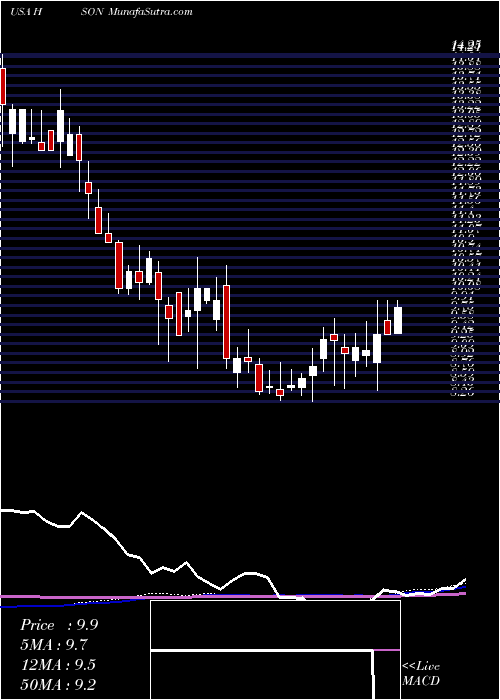Viewport: 500px width, 700px height.
Task: Click the 'USA H SON MunafaSutra.com' chart title
Action: click(x=101, y=12)
